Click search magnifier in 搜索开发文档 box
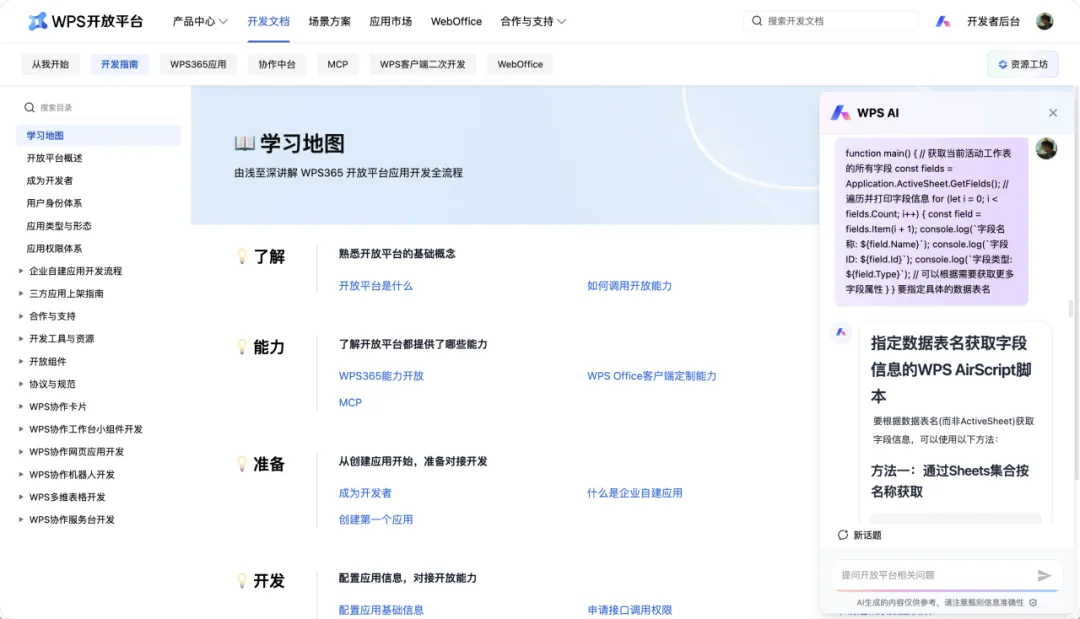1080x619 pixels. point(757,21)
